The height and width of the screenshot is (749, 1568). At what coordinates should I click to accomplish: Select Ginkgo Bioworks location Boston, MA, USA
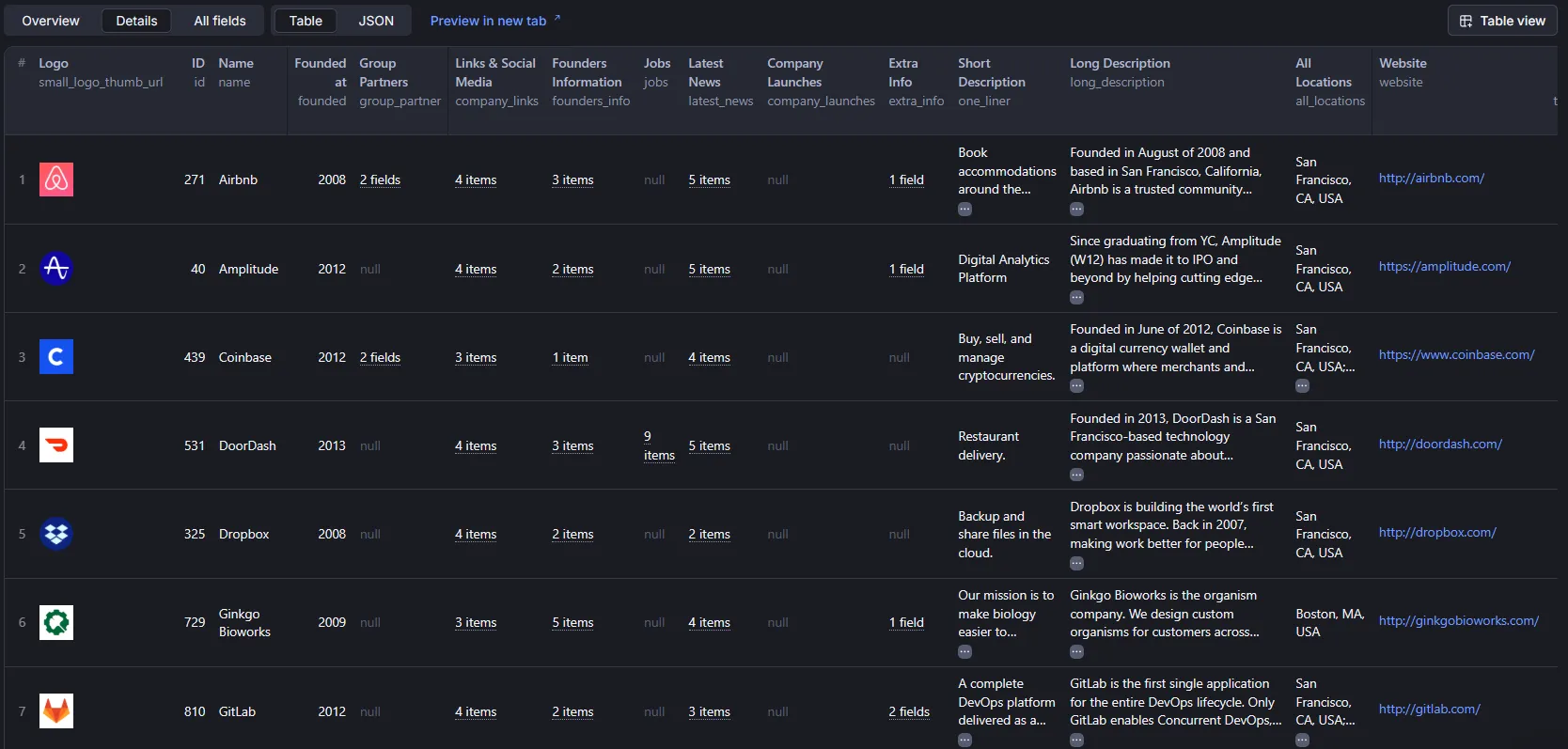(x=1329, y=622)
